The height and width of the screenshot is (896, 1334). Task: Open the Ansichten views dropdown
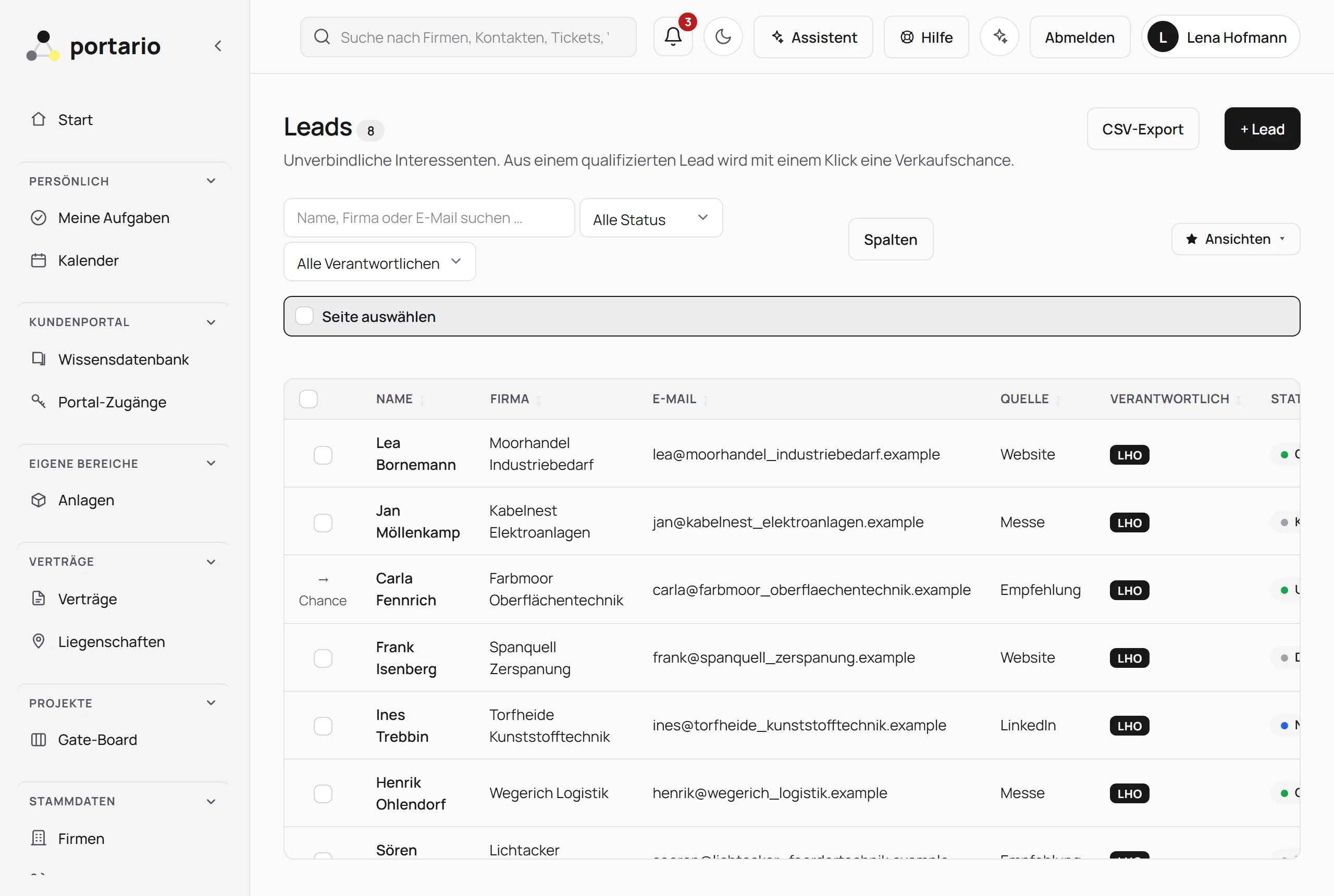(1236, 239)
